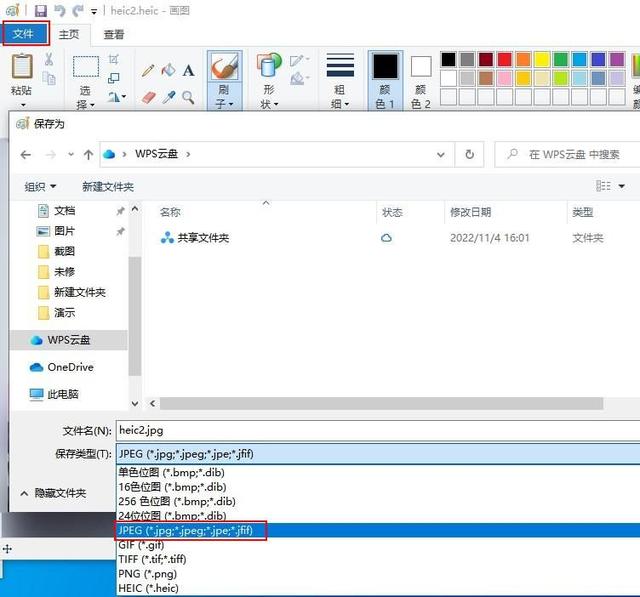Click the view layout icon

tap(603, 186)
